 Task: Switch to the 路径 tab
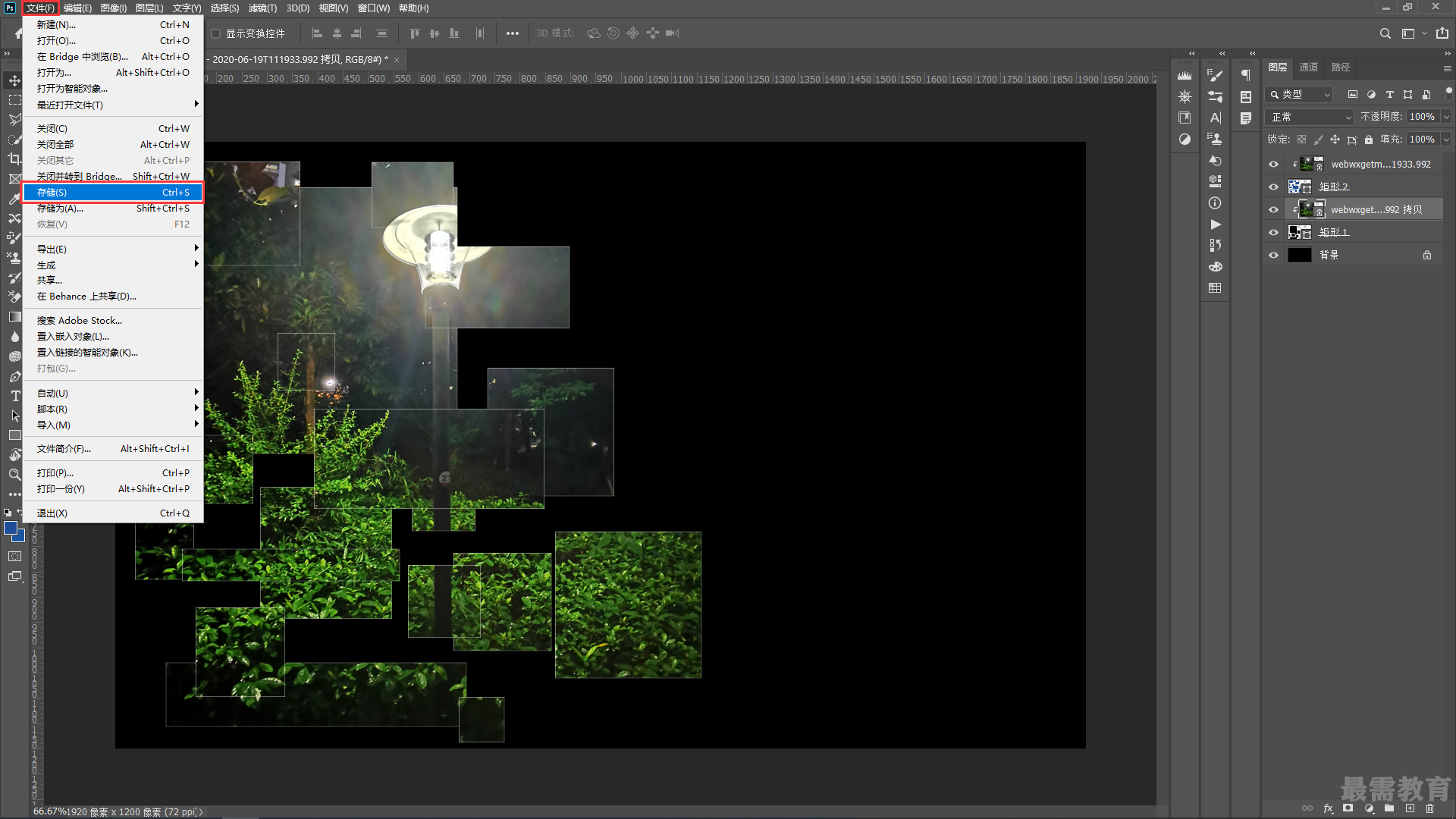(1340, 67)
